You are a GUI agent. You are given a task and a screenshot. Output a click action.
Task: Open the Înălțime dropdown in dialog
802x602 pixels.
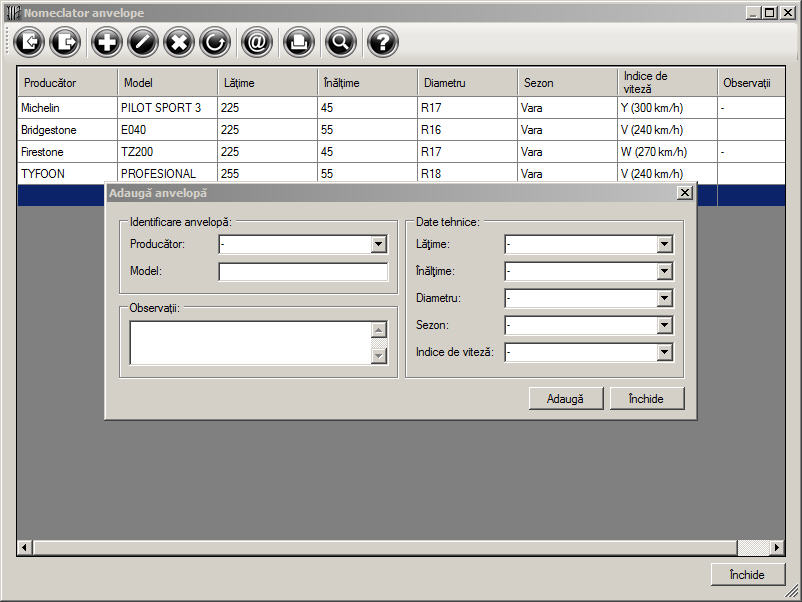click(x=664, y=271)
